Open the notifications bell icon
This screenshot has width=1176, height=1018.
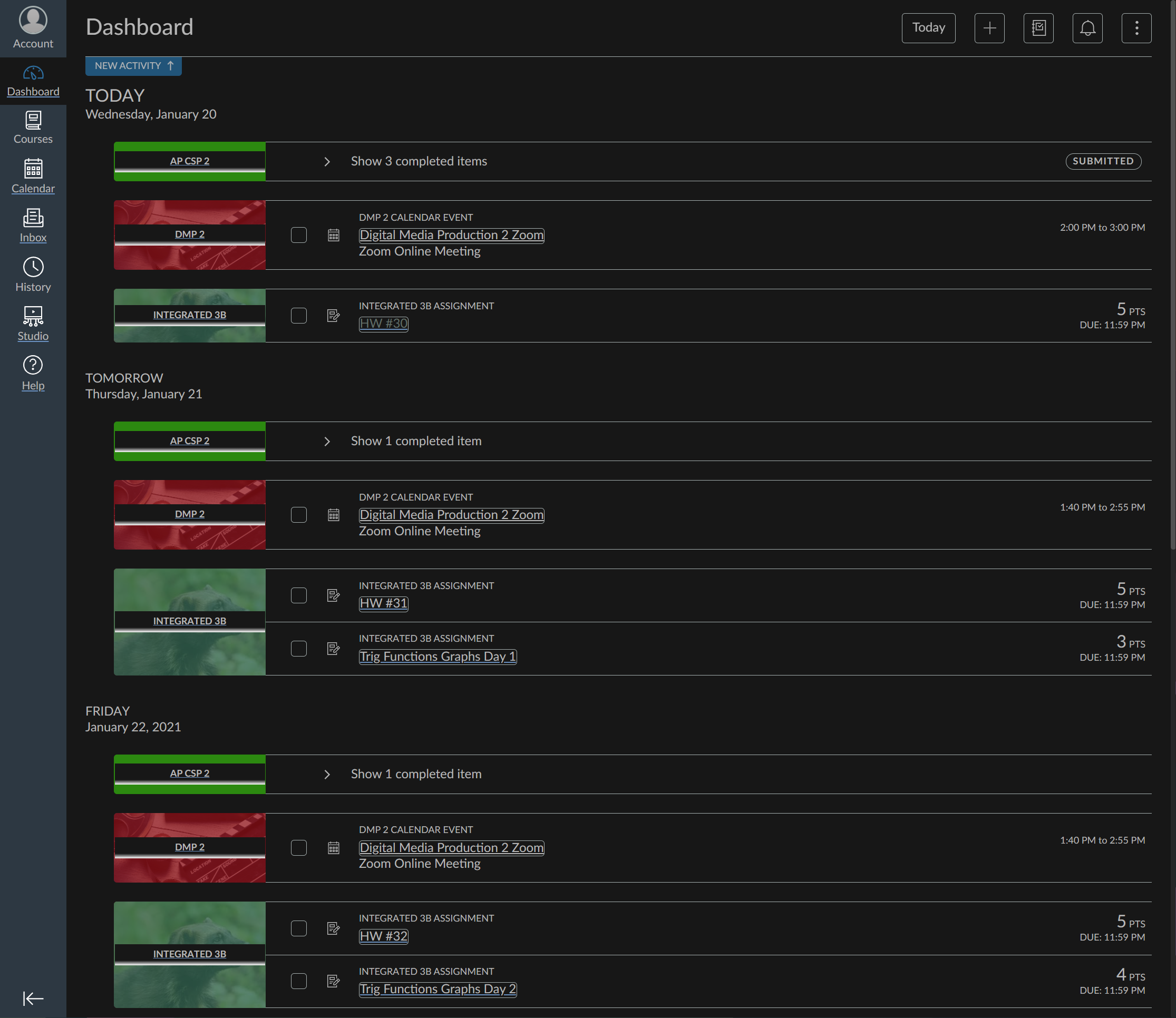[x=1087, y=28]
